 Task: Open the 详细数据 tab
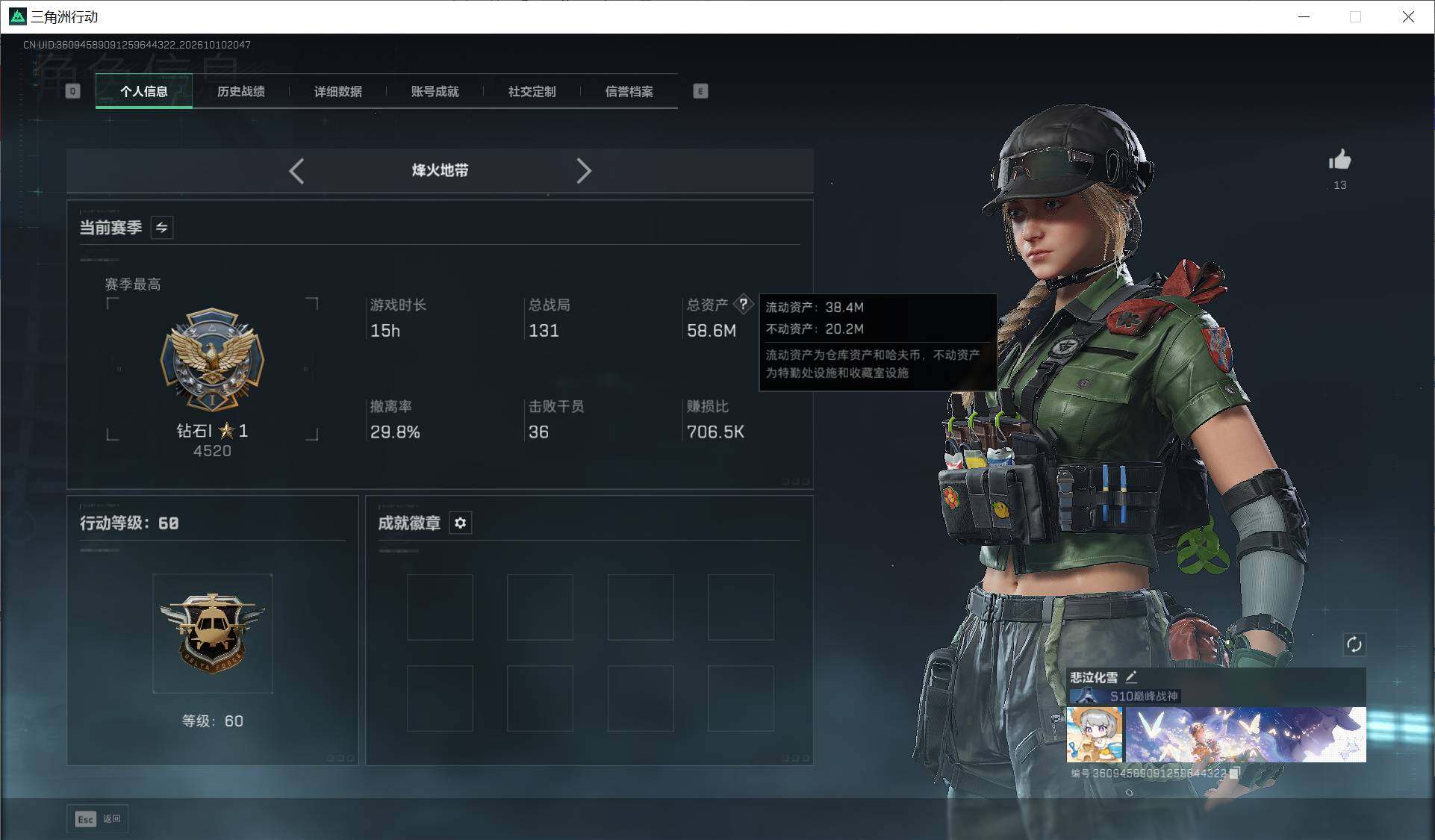(x=338, y=91)
